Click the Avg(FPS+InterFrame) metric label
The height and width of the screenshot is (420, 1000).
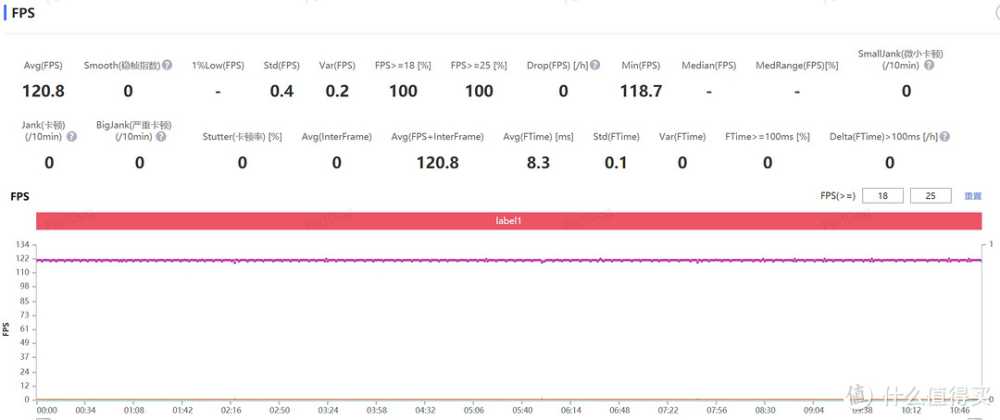[437, 136]
